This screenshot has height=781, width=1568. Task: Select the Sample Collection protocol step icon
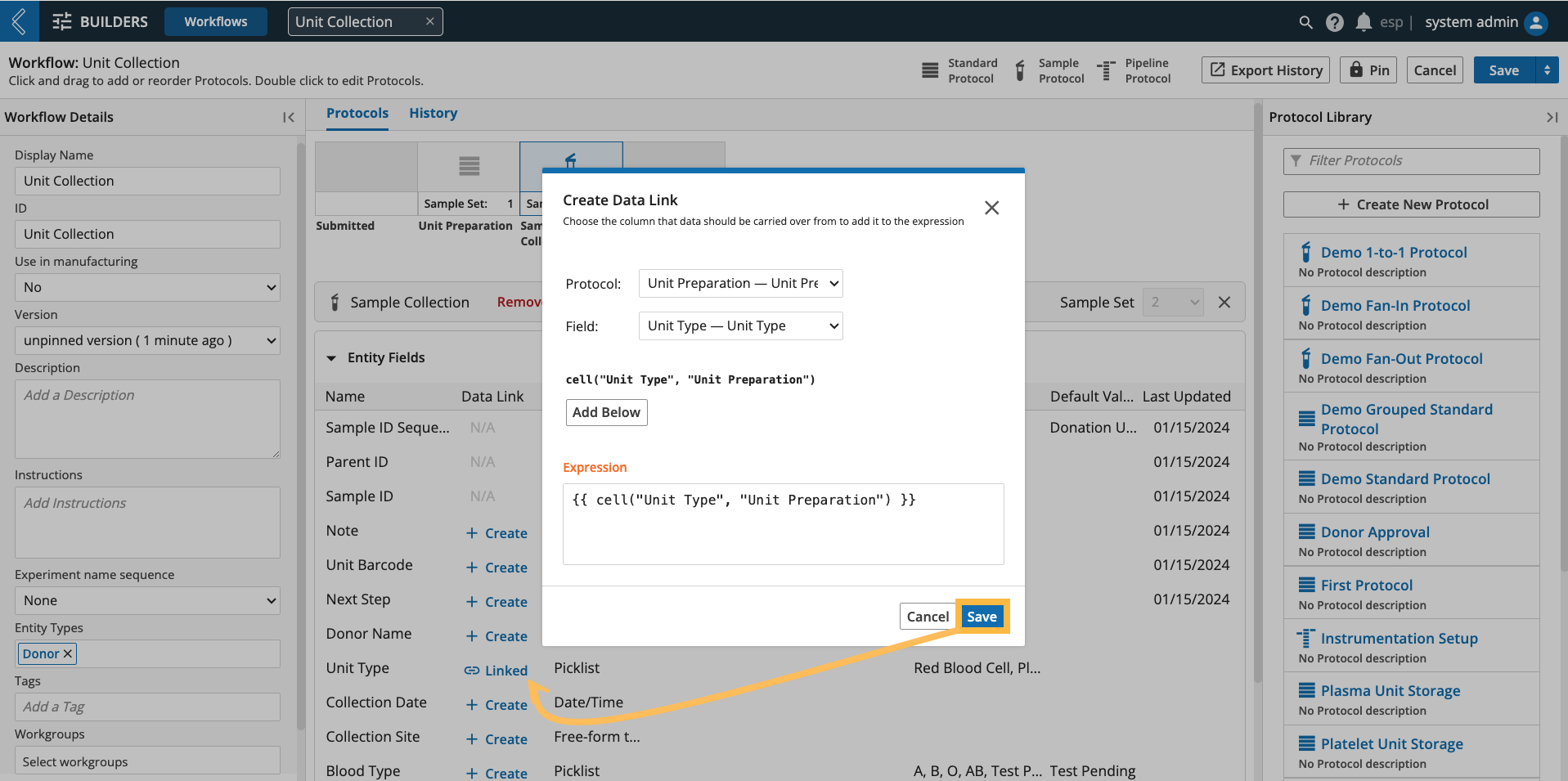(x=570, y=159)
